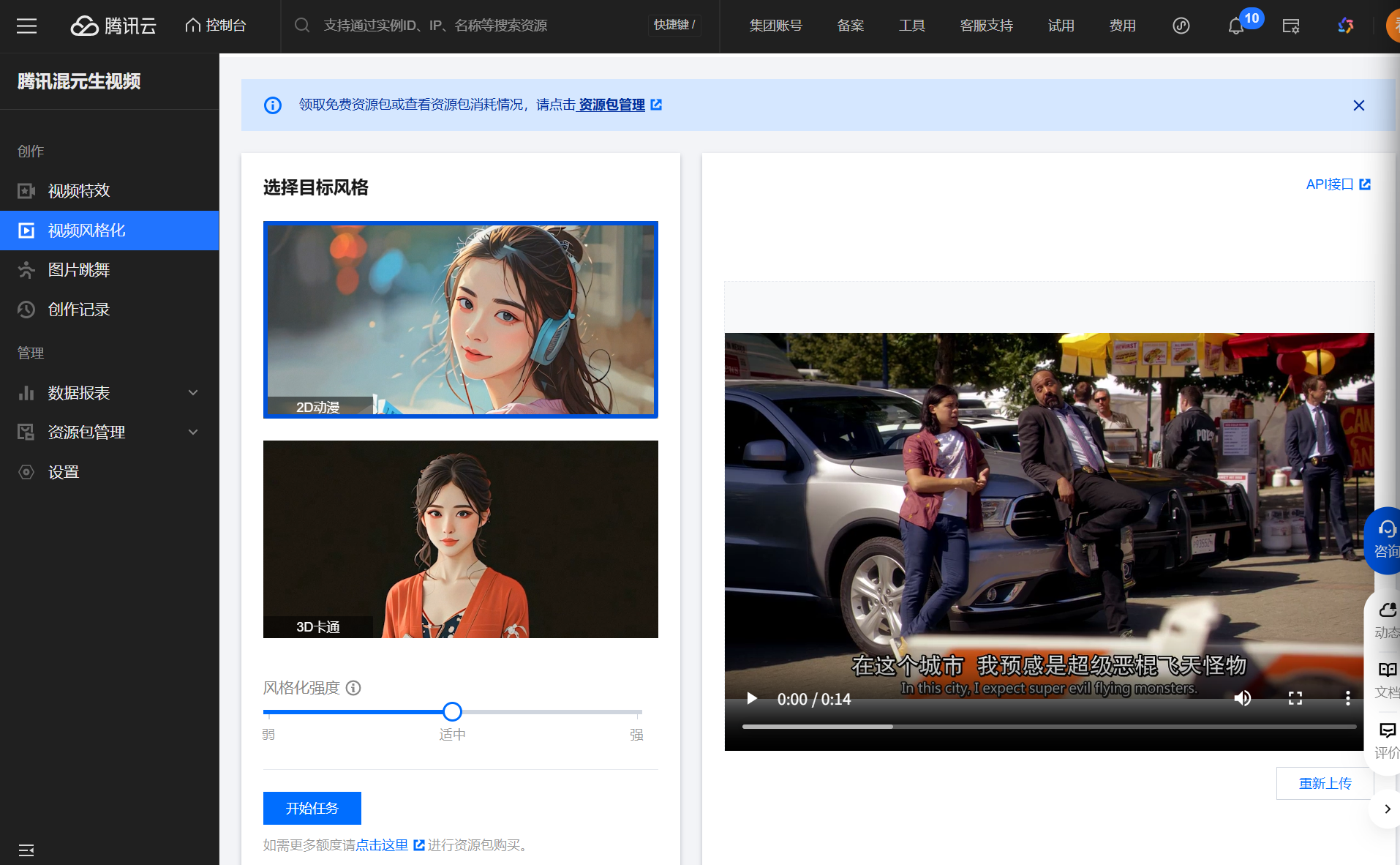Image resolution: width=1400 pixels, height=865 pixels.
Task: Click the 资源包管理 sidebar item
Action: 110,432
